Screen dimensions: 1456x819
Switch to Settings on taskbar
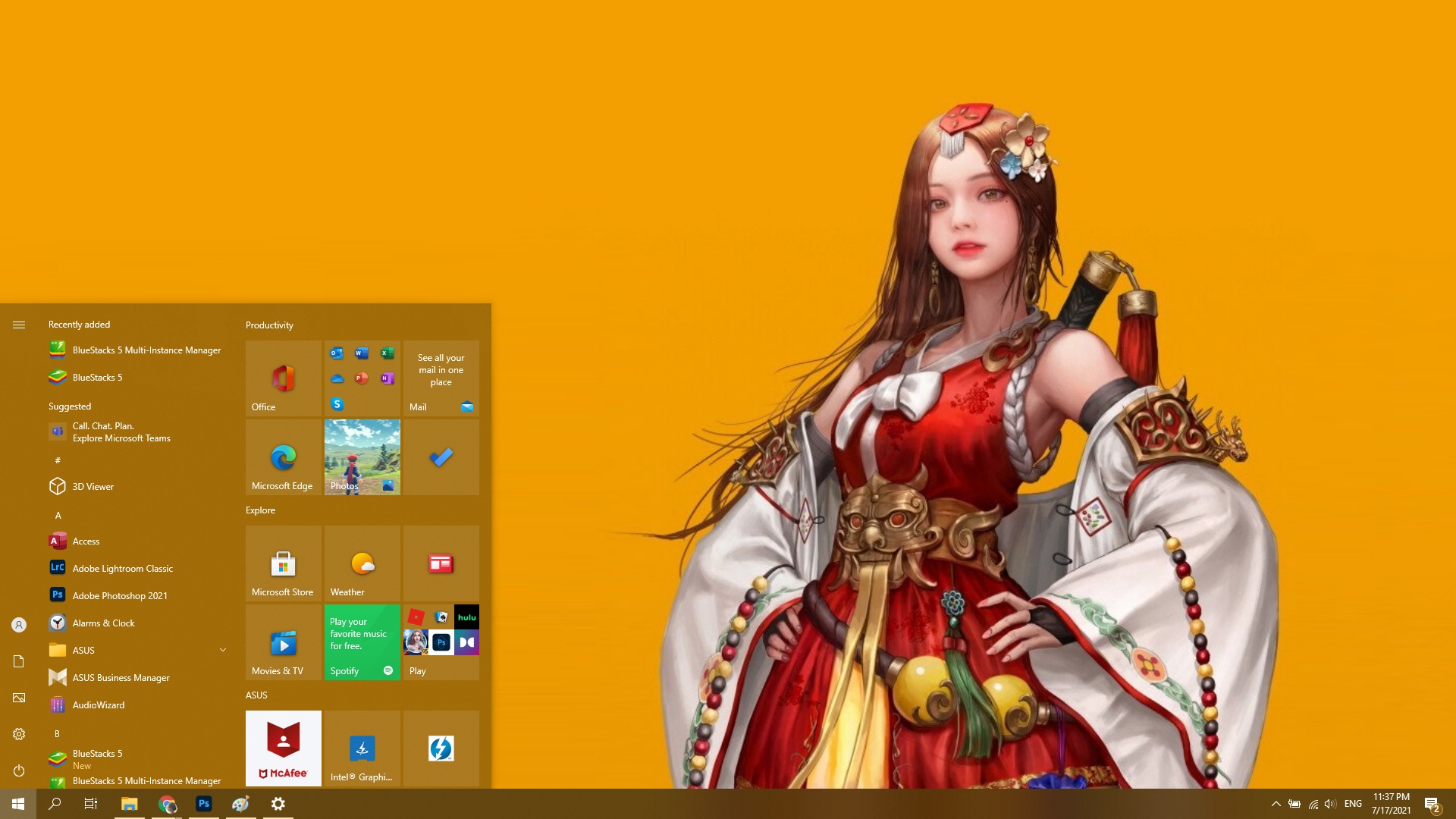(x=278, y=804)
